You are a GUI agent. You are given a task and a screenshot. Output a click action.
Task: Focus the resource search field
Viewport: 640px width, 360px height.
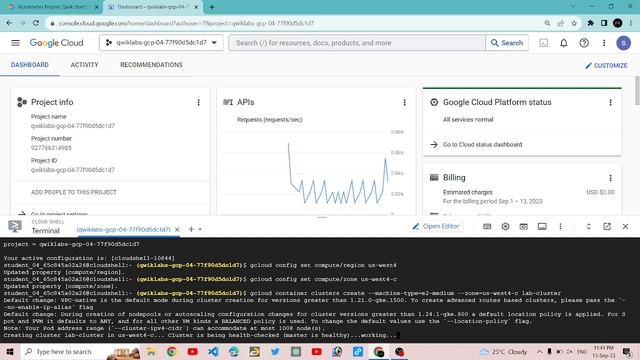357,43
